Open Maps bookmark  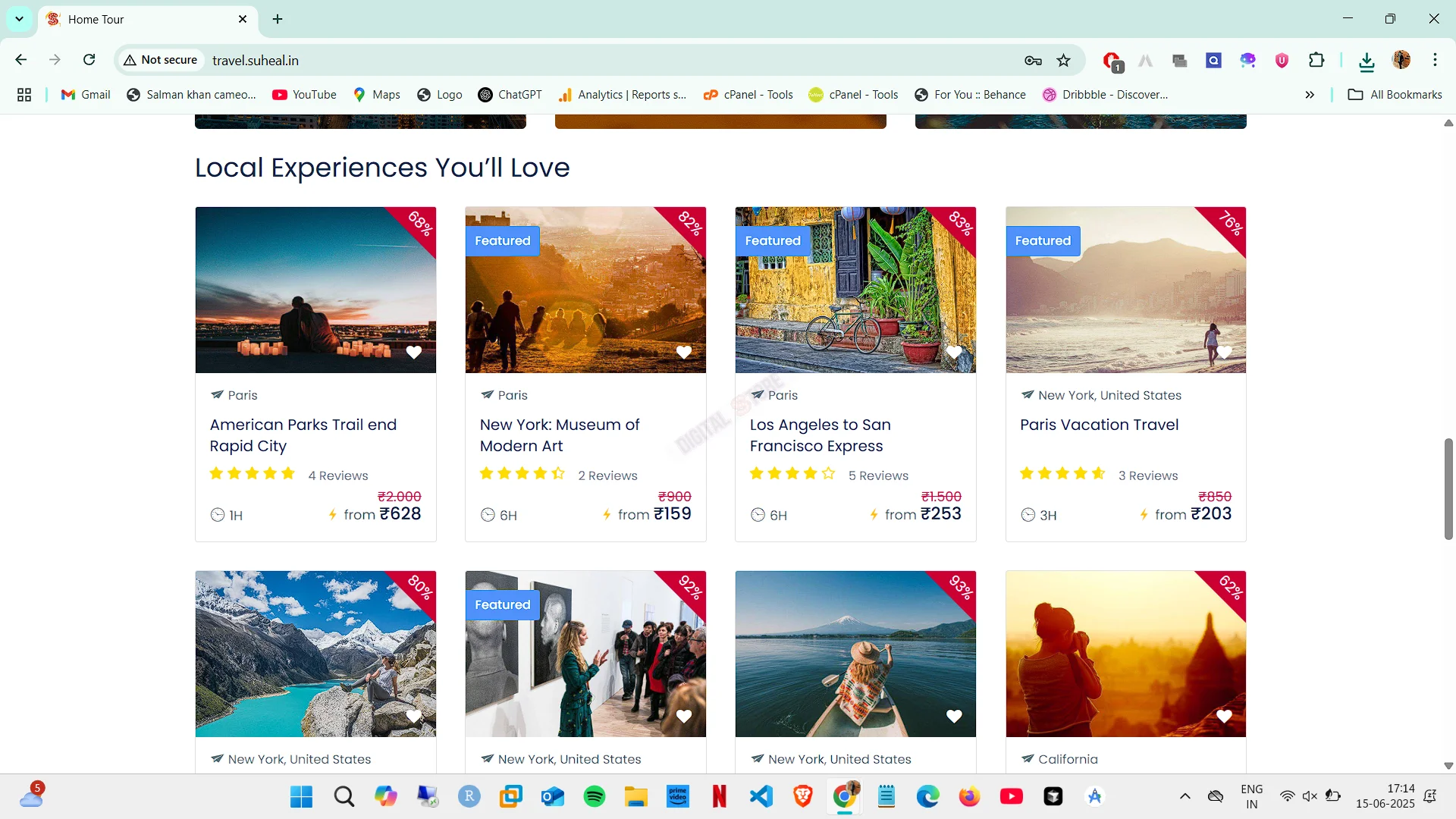pos(377,95)
